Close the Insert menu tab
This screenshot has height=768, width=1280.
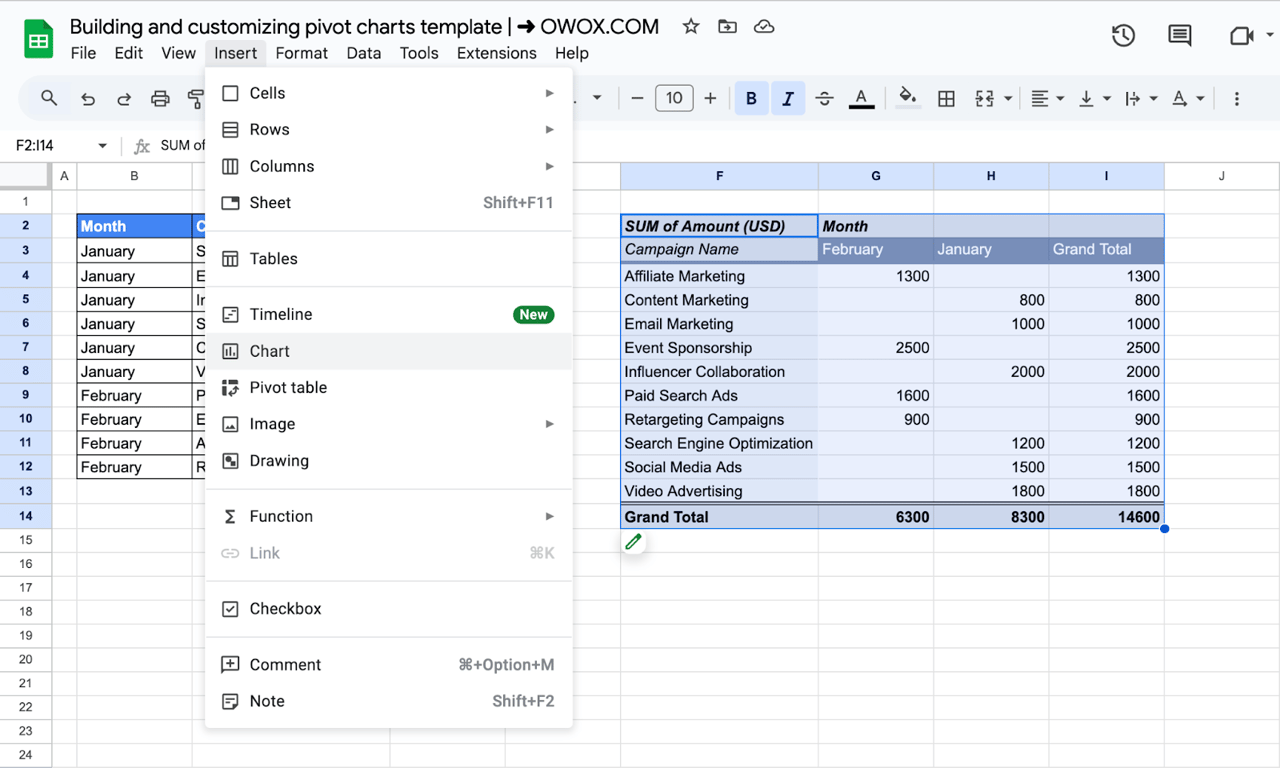pyautogui.click(x=236, y=53)
